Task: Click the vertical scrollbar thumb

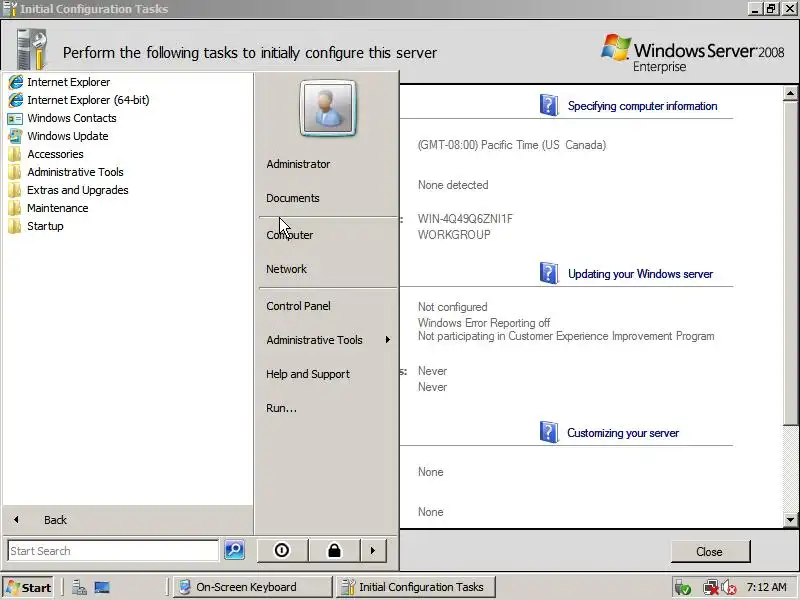Action: pos(790,262)
